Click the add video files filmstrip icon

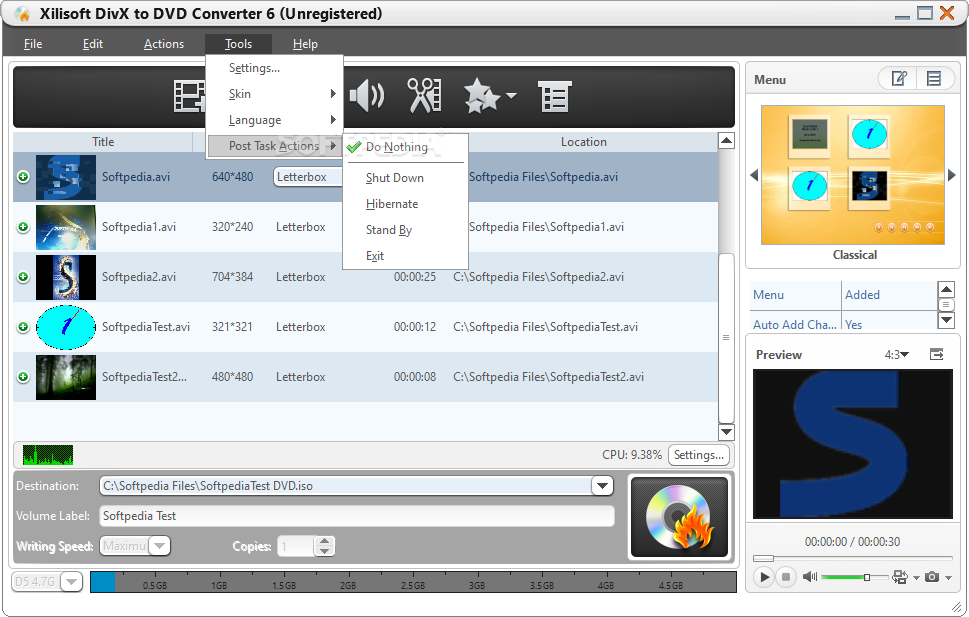pyautogui.click(x=190, y=96)
